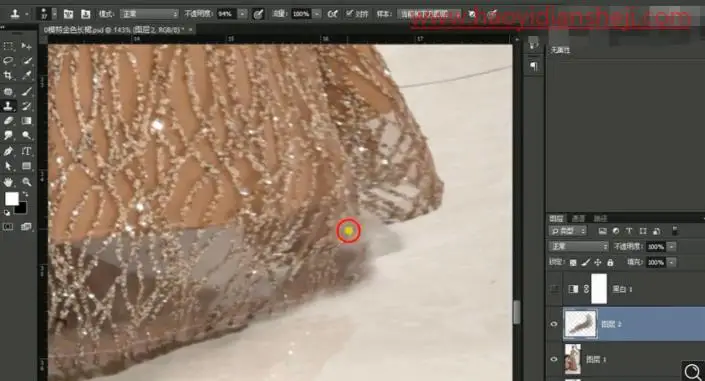Viewport: 705px width, 381px height.
Task: Select the Rectangular Marquee tool
Action: pos(8,46)
